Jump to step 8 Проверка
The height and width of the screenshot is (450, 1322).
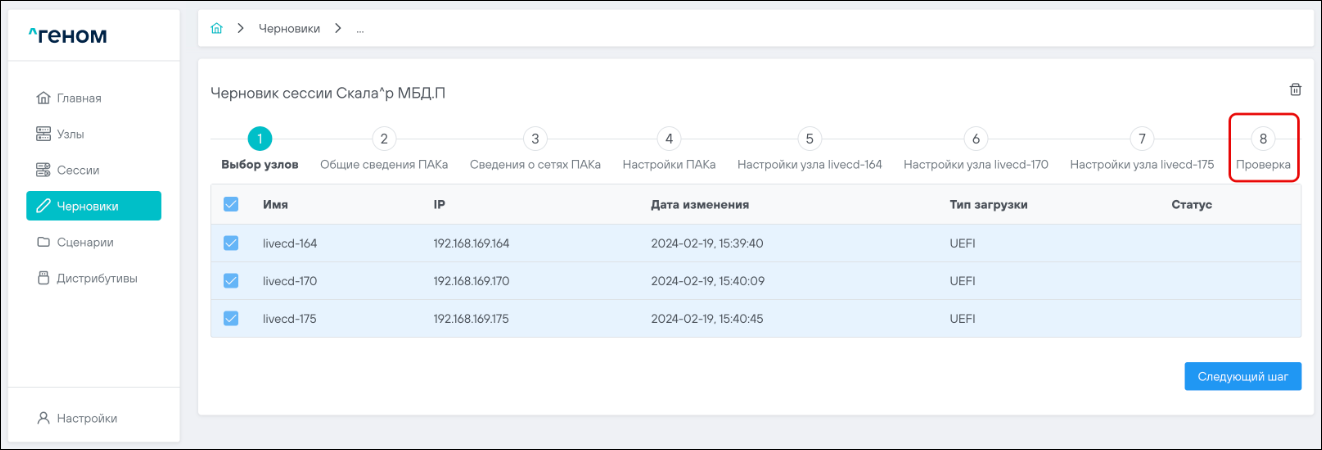(1263, 140)
